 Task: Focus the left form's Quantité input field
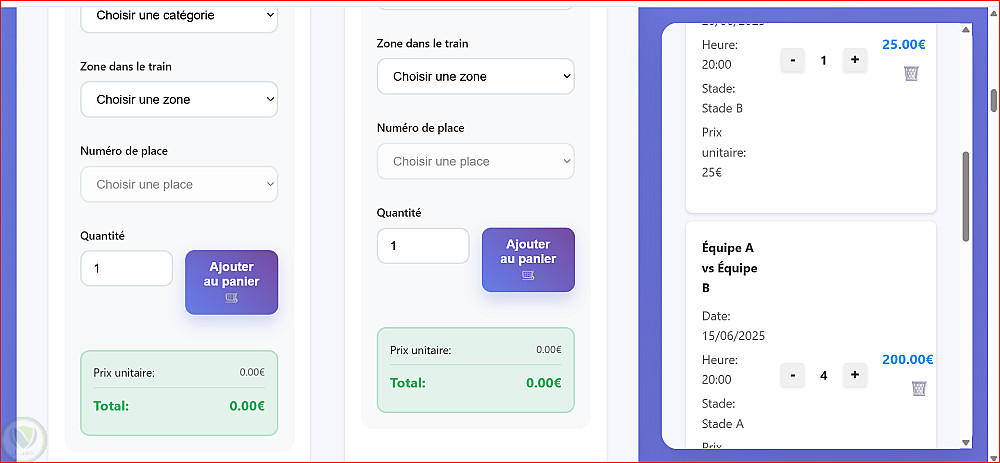pyautogui.click(x=127, y=268)
